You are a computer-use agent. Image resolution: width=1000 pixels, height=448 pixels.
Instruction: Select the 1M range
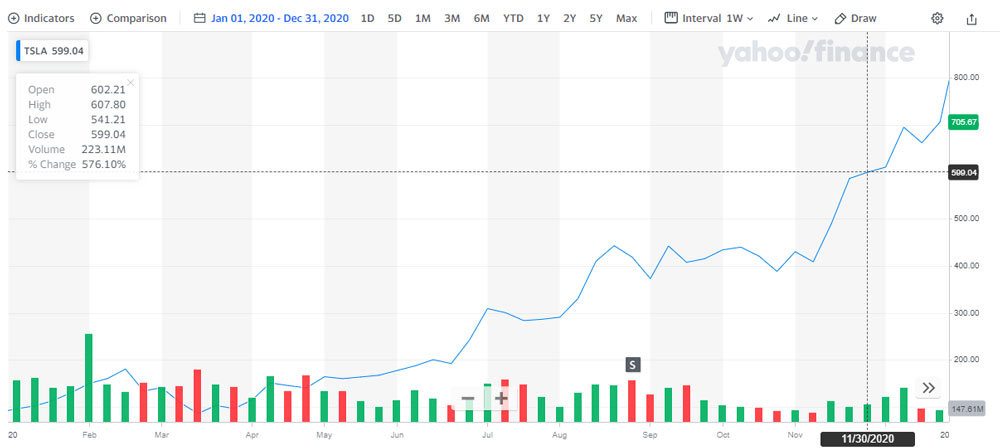coord(423,19)
